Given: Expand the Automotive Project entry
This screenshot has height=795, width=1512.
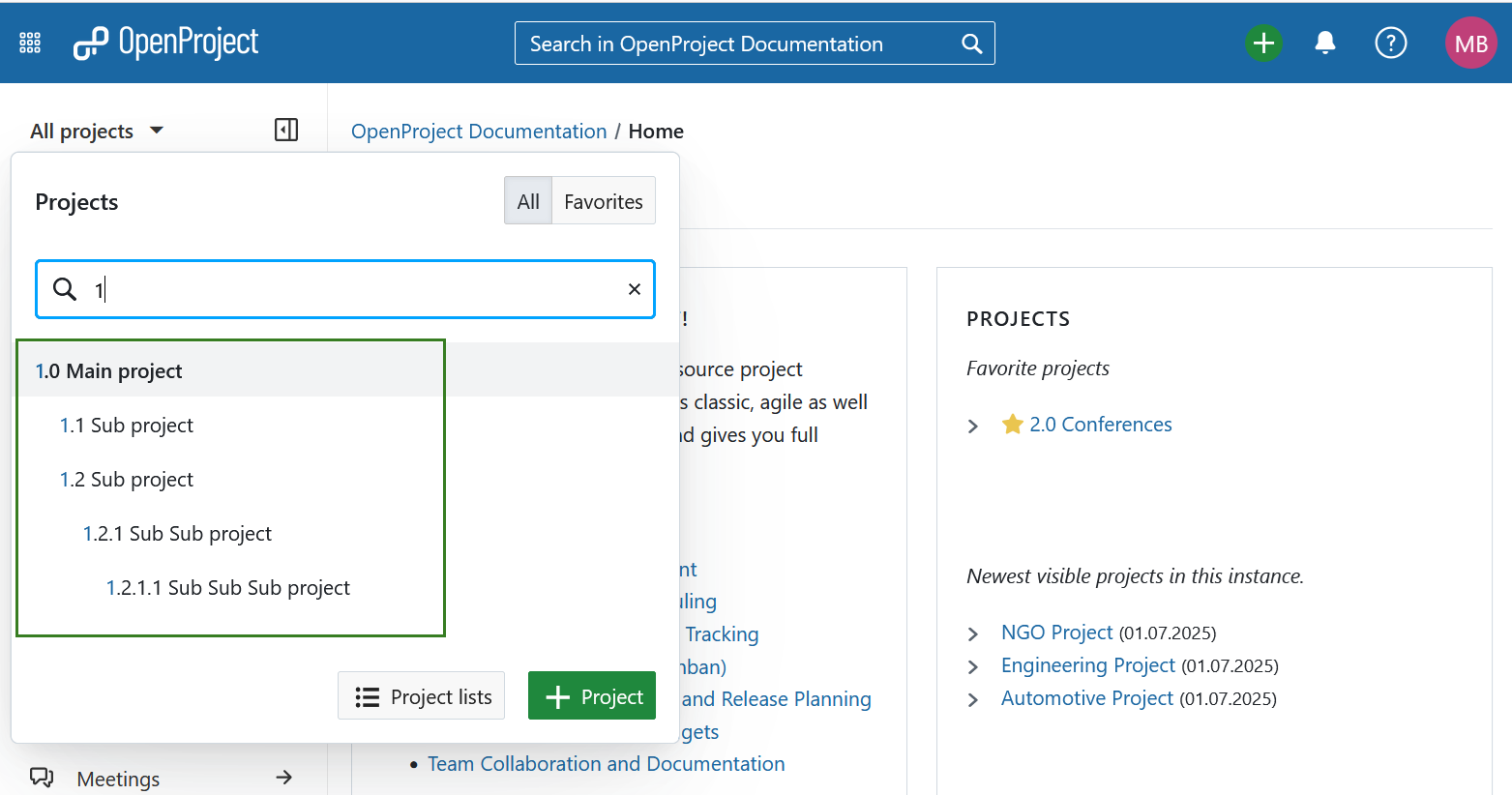Looking at the screenshot, I should tap(973, 700).
